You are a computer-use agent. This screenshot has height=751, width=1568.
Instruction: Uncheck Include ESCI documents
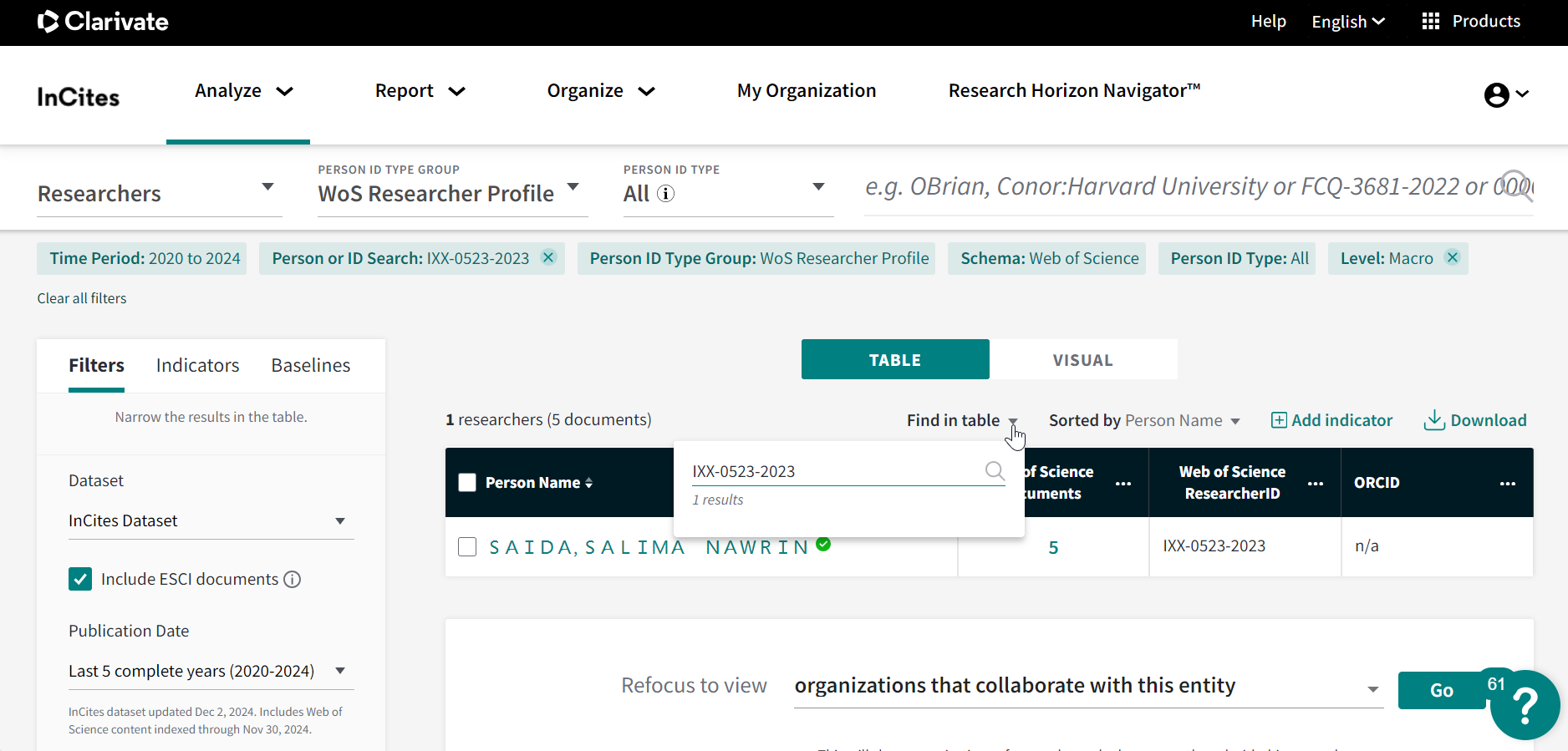[x=80, y=579]
